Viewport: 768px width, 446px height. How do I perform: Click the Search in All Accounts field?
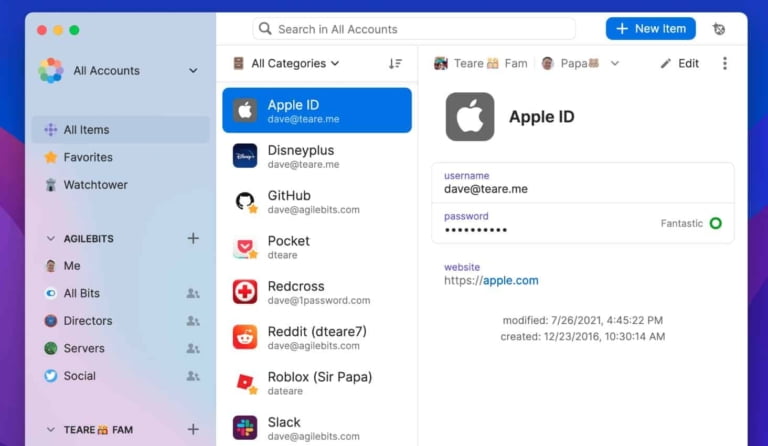click(414, 29)
